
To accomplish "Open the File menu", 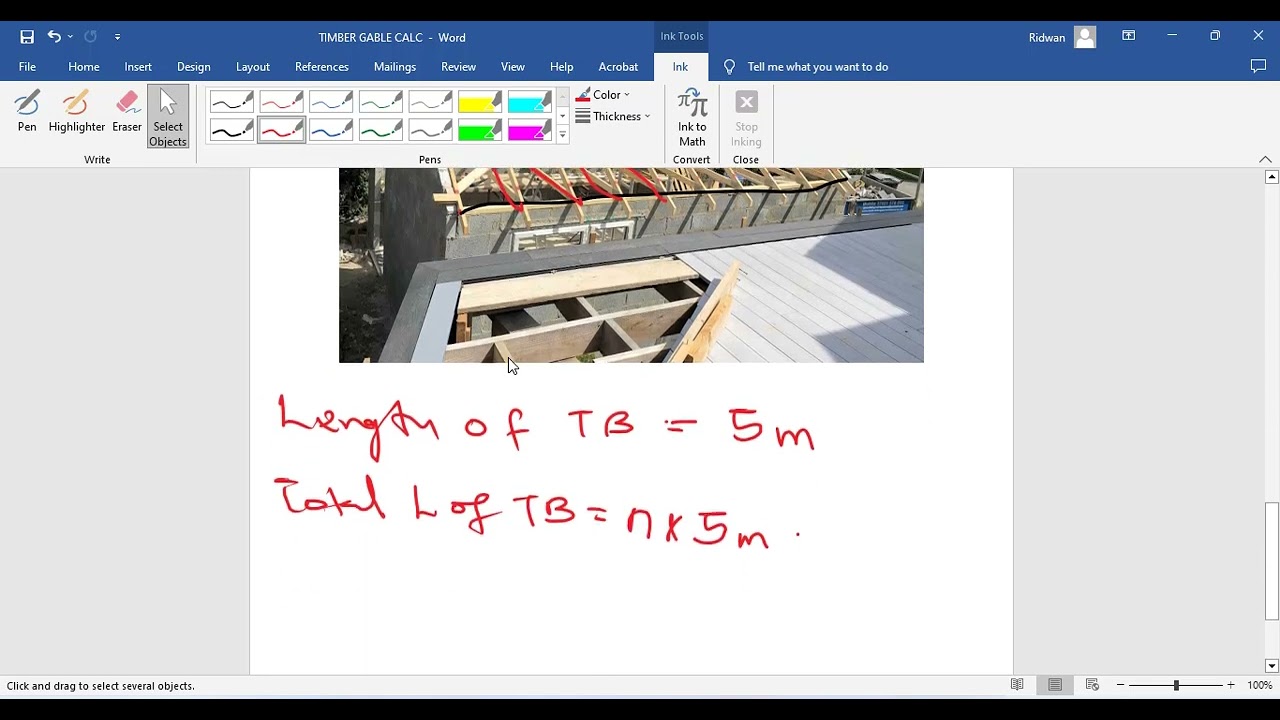I will [x=27, y=67].
